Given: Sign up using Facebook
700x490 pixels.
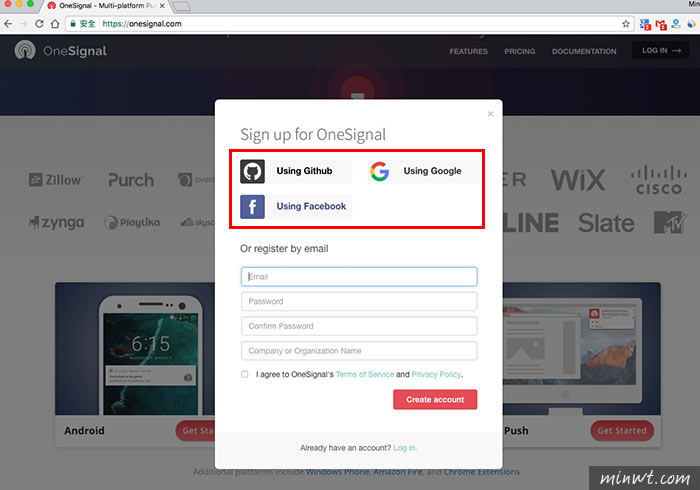Looking at the screenshot, I should pyautogui.click(x=296, y=207).
